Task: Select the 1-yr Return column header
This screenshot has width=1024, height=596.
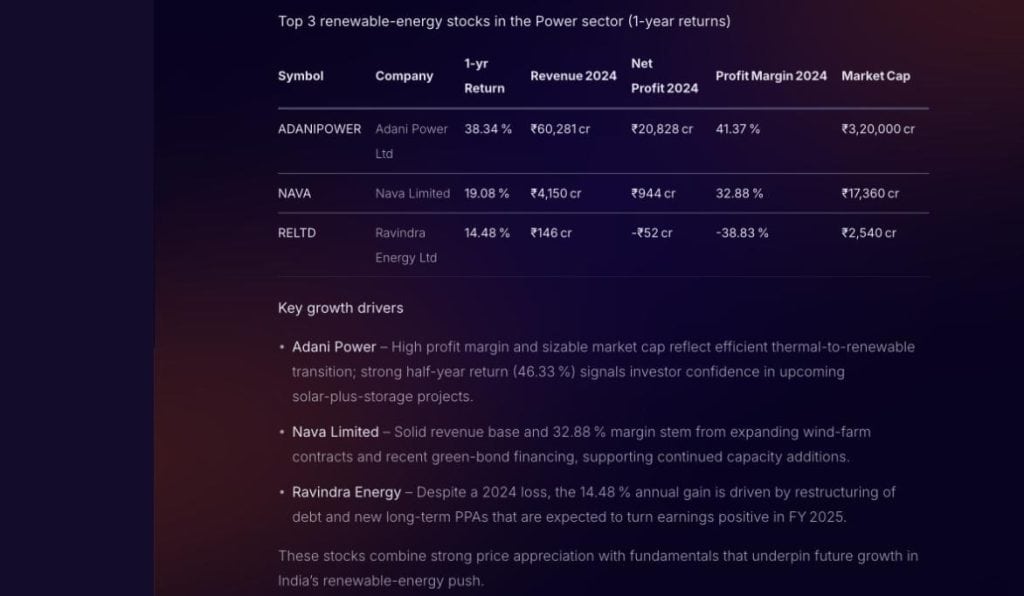Action: coord(484,76)
